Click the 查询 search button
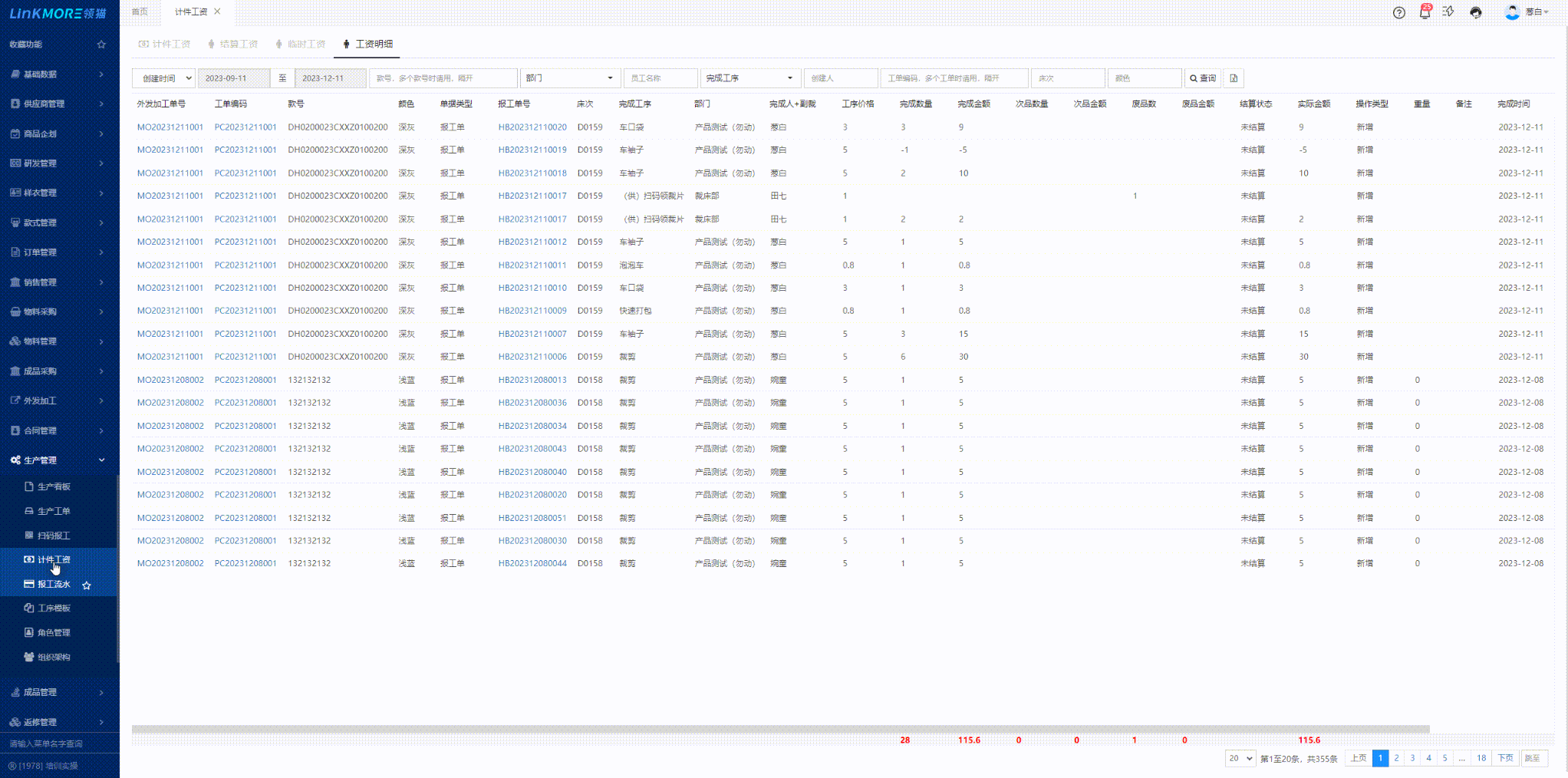 click(x=1202, y=78)
